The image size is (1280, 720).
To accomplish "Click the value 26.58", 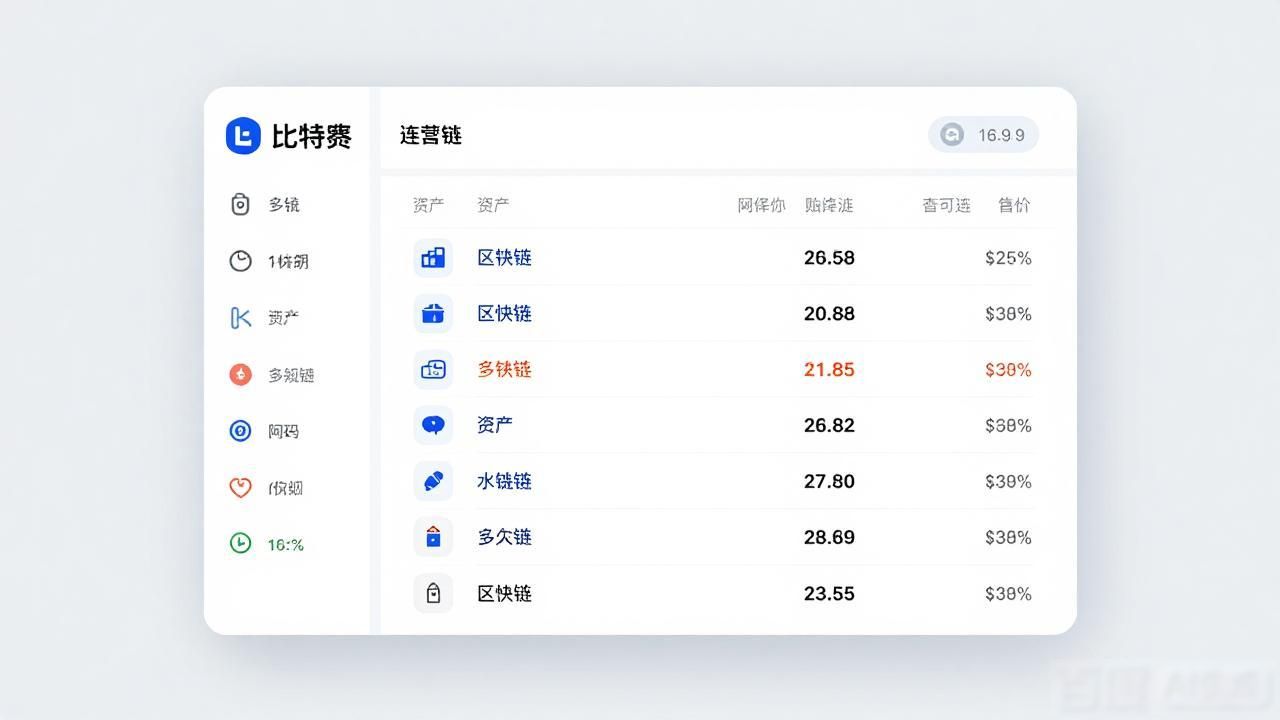I will pyautogui.click(x=829, y=258).
